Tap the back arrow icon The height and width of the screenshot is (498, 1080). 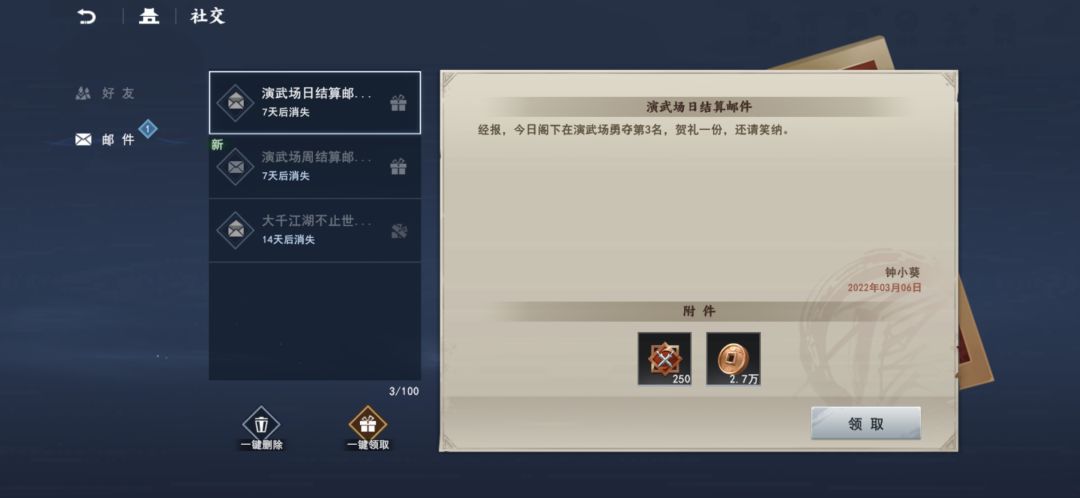tap(87, 16)
